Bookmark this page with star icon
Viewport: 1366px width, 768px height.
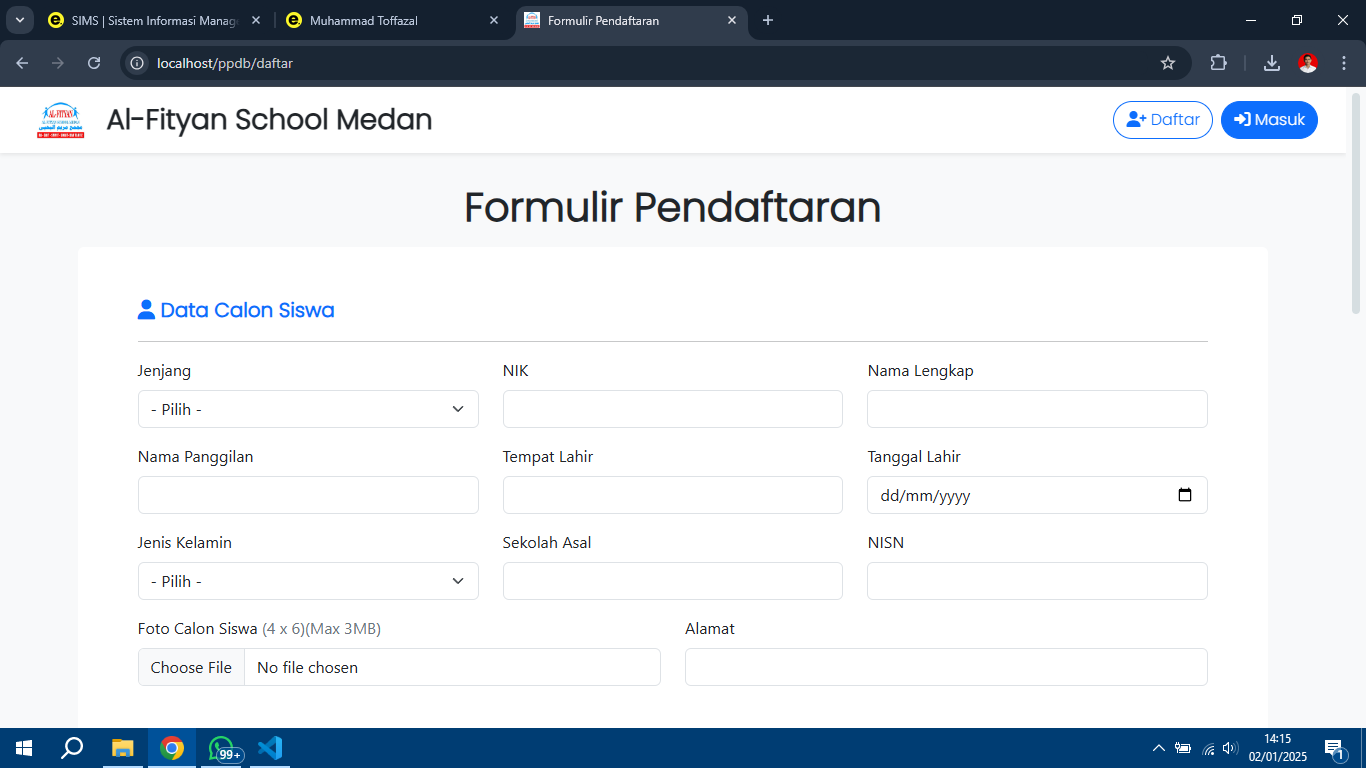(x=1167, y=63)
